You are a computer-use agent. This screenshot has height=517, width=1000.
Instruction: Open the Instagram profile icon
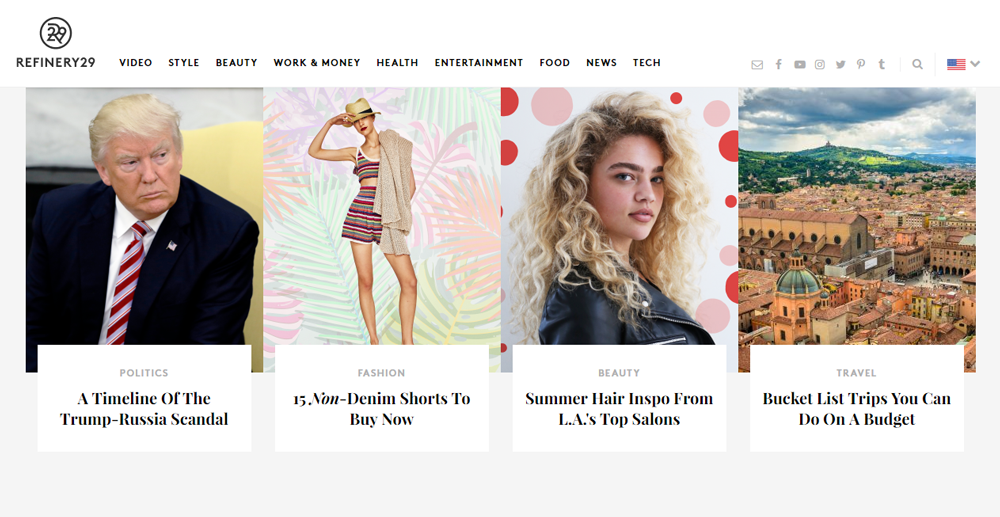[820, 64]
